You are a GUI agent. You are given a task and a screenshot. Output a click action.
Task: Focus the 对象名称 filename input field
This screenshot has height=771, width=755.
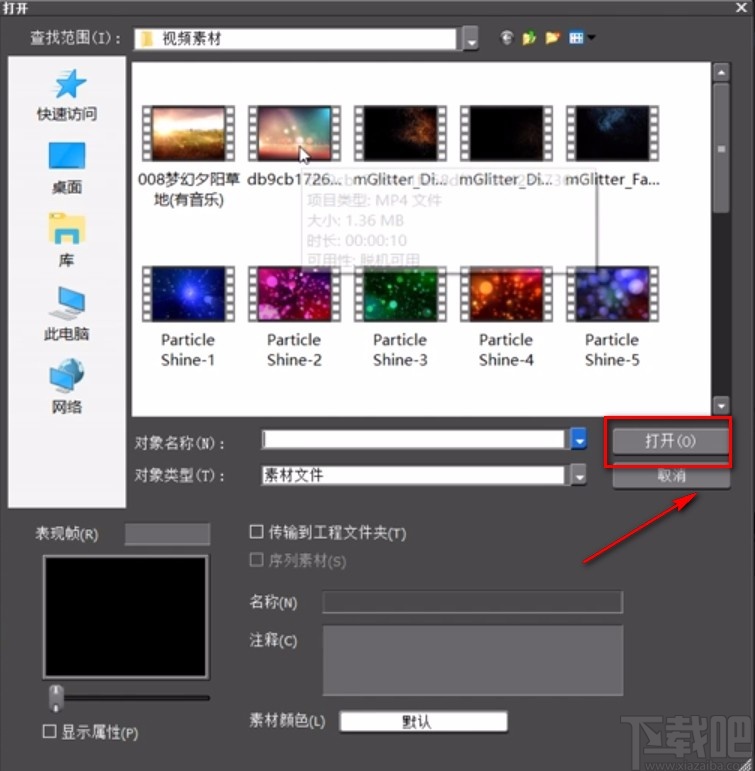pyautogui.click(x=413, y=440)
